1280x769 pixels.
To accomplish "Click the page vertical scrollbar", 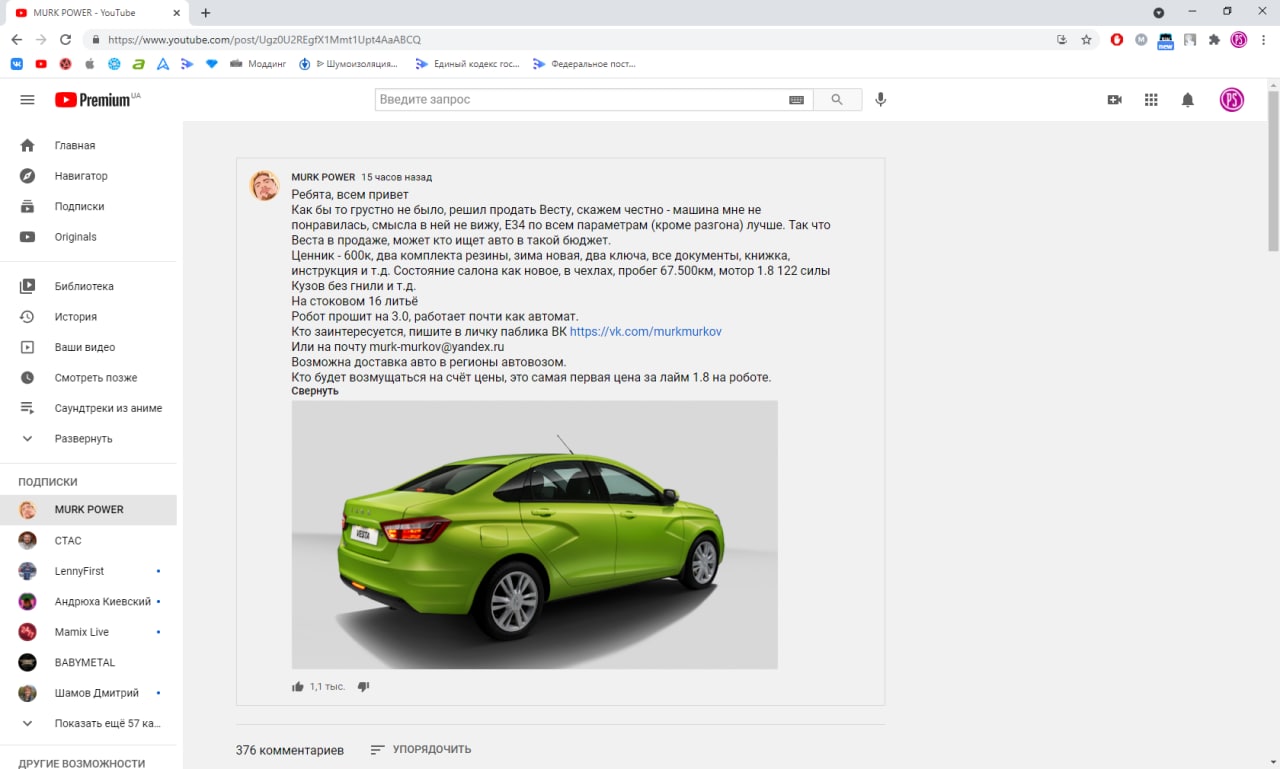I will pyautogui.click(x=1273, y=170).
